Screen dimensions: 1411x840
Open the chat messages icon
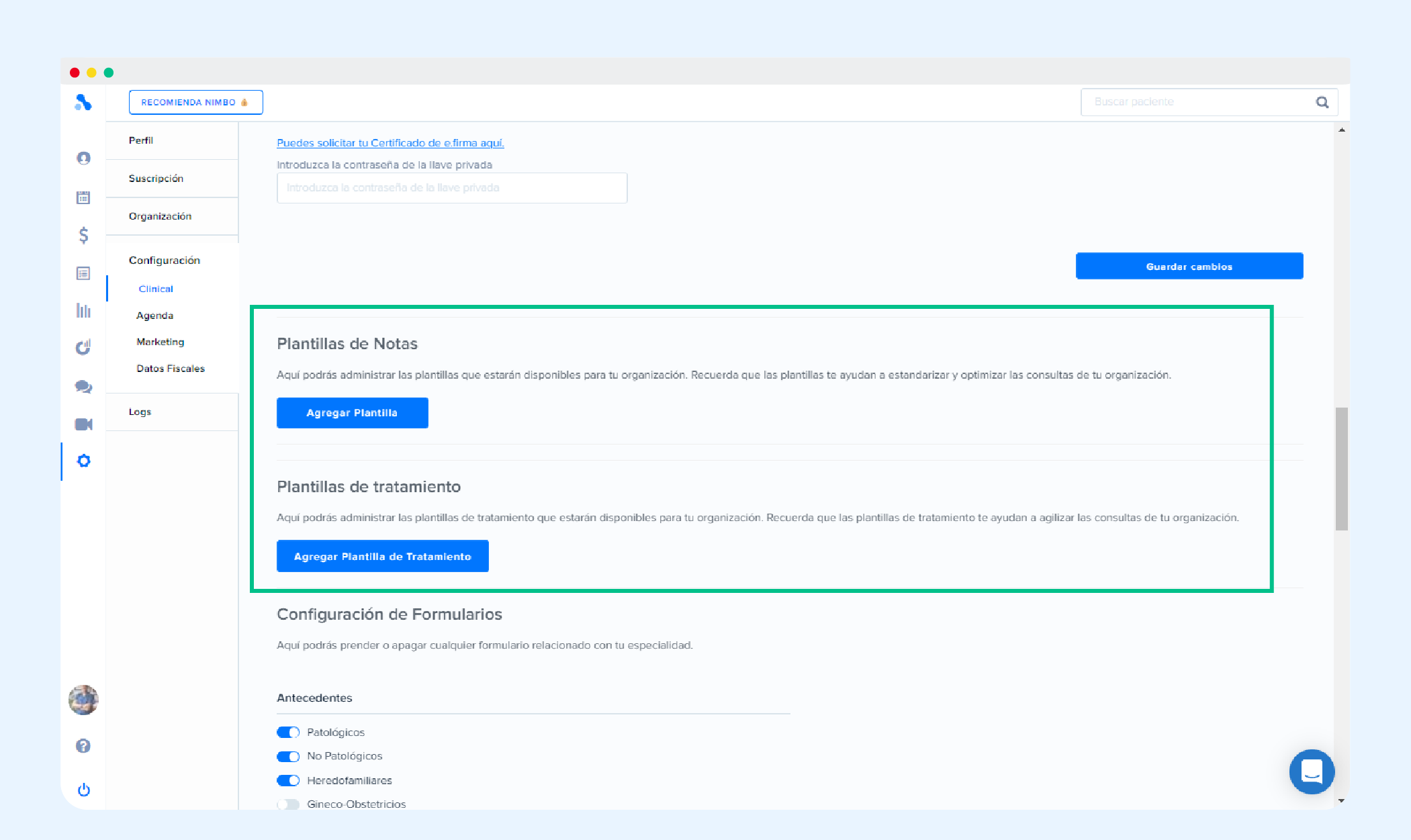pos(83,386)
